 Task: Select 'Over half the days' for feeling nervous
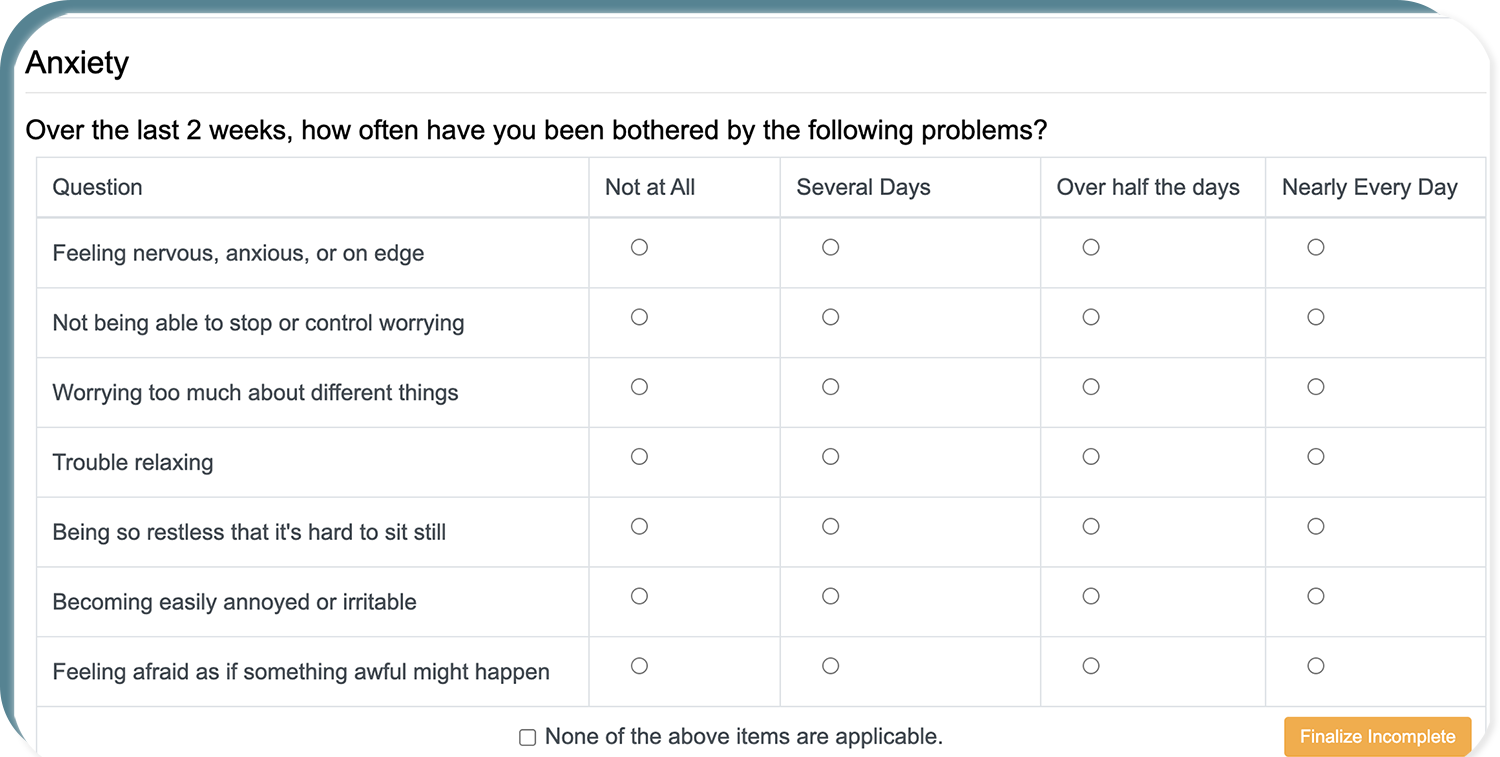point(1090,246)
